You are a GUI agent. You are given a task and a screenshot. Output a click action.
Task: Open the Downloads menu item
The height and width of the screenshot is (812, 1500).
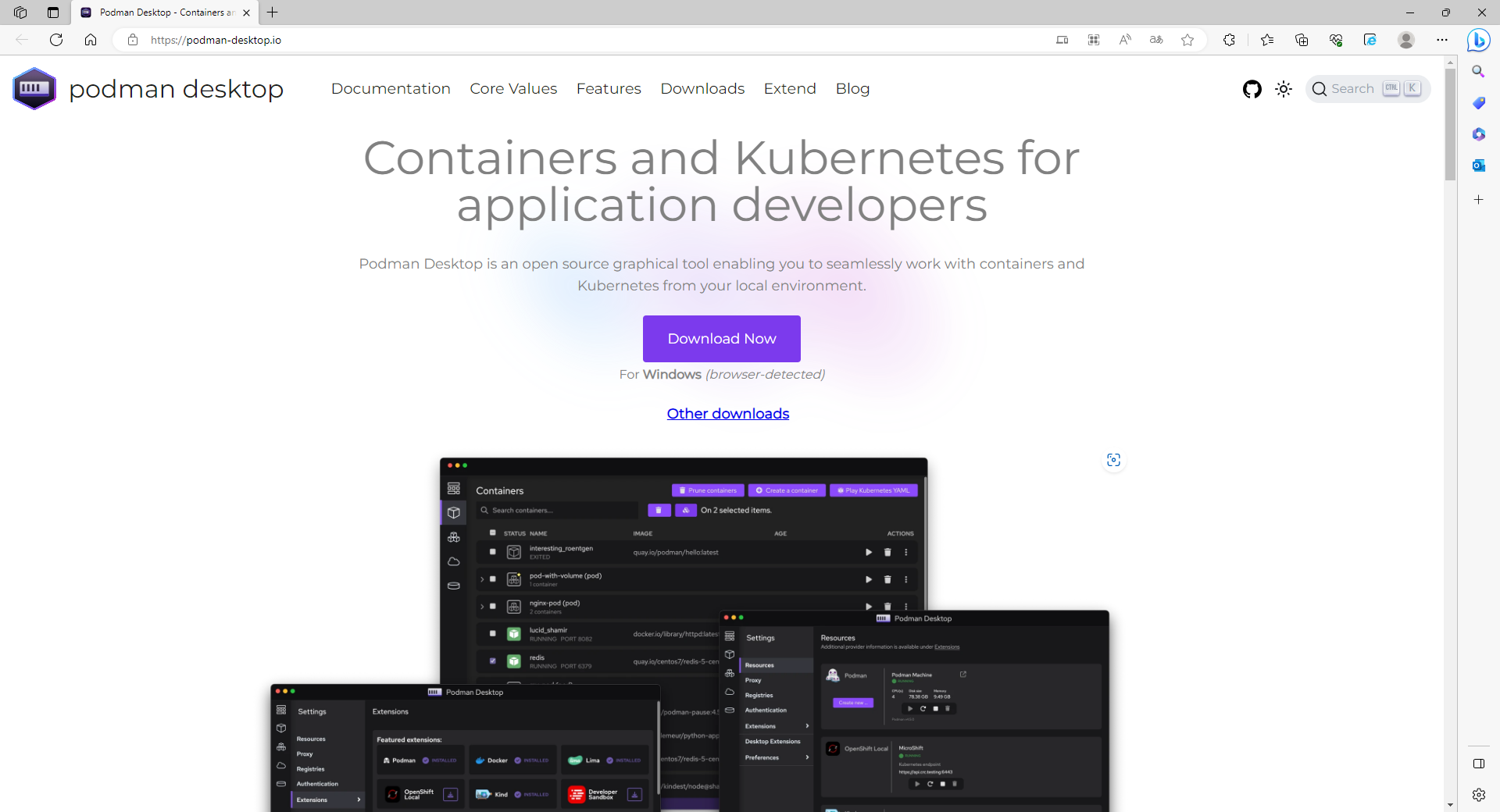[702, 89]
